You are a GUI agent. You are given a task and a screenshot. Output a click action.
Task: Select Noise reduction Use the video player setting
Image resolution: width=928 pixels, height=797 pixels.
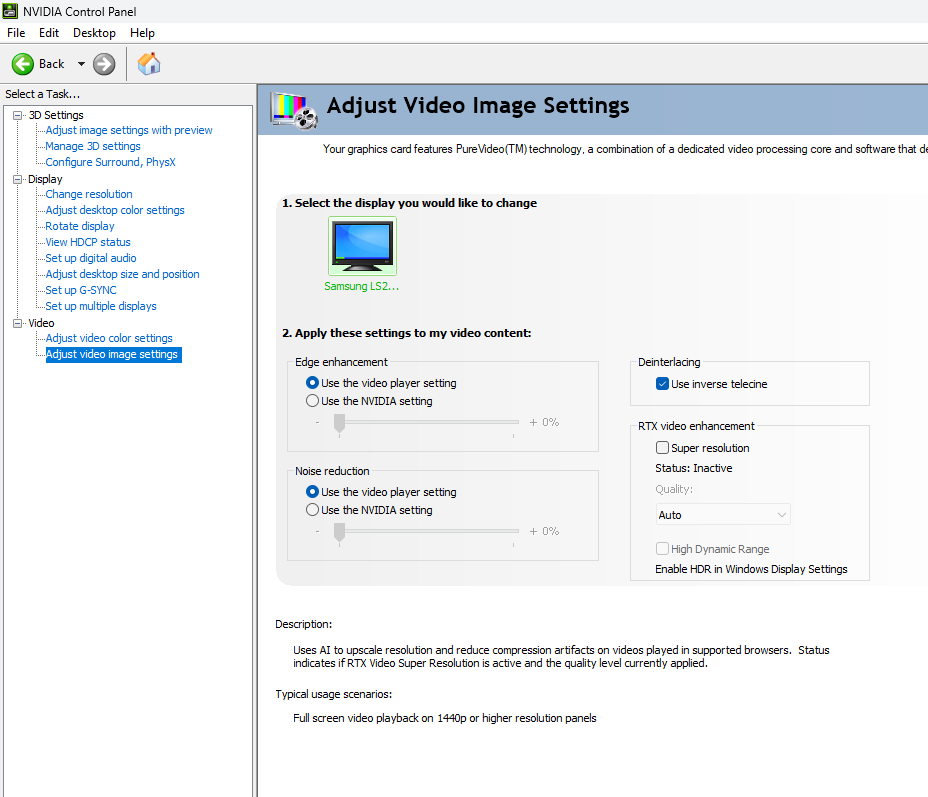pos(312,492)
